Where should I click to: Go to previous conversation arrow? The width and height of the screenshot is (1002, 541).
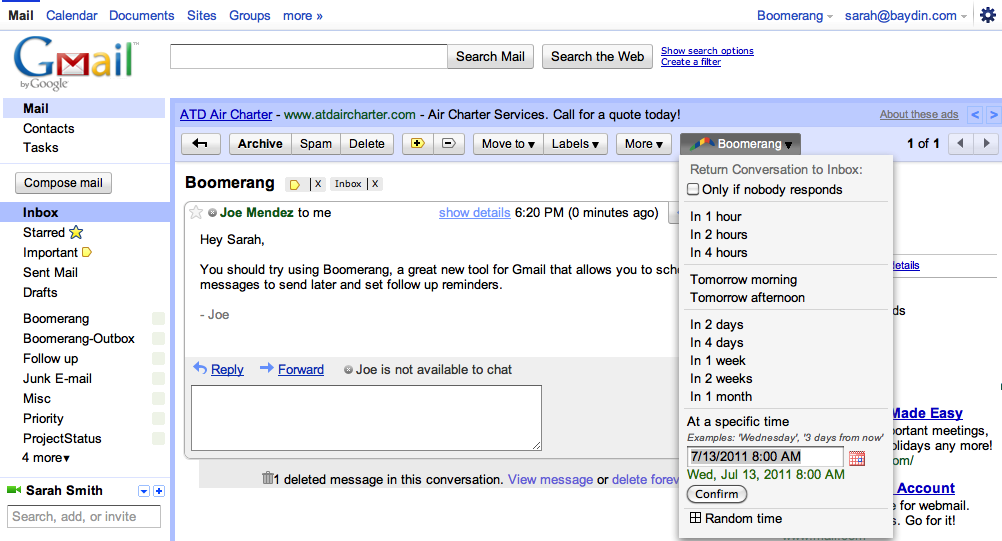[x=960, y=144]
